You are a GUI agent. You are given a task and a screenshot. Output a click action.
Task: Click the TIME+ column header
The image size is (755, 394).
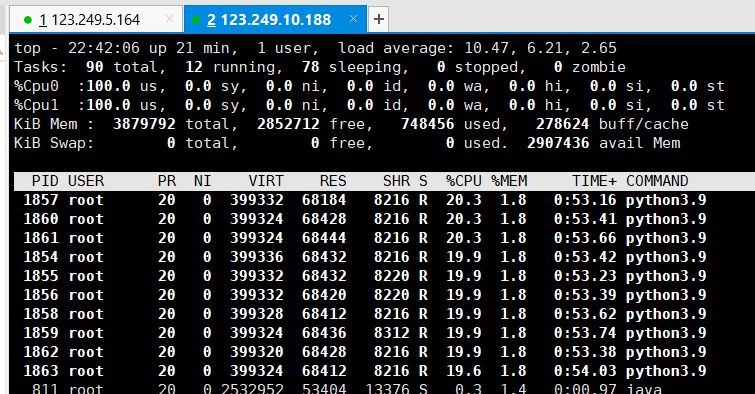coord(594,181)
